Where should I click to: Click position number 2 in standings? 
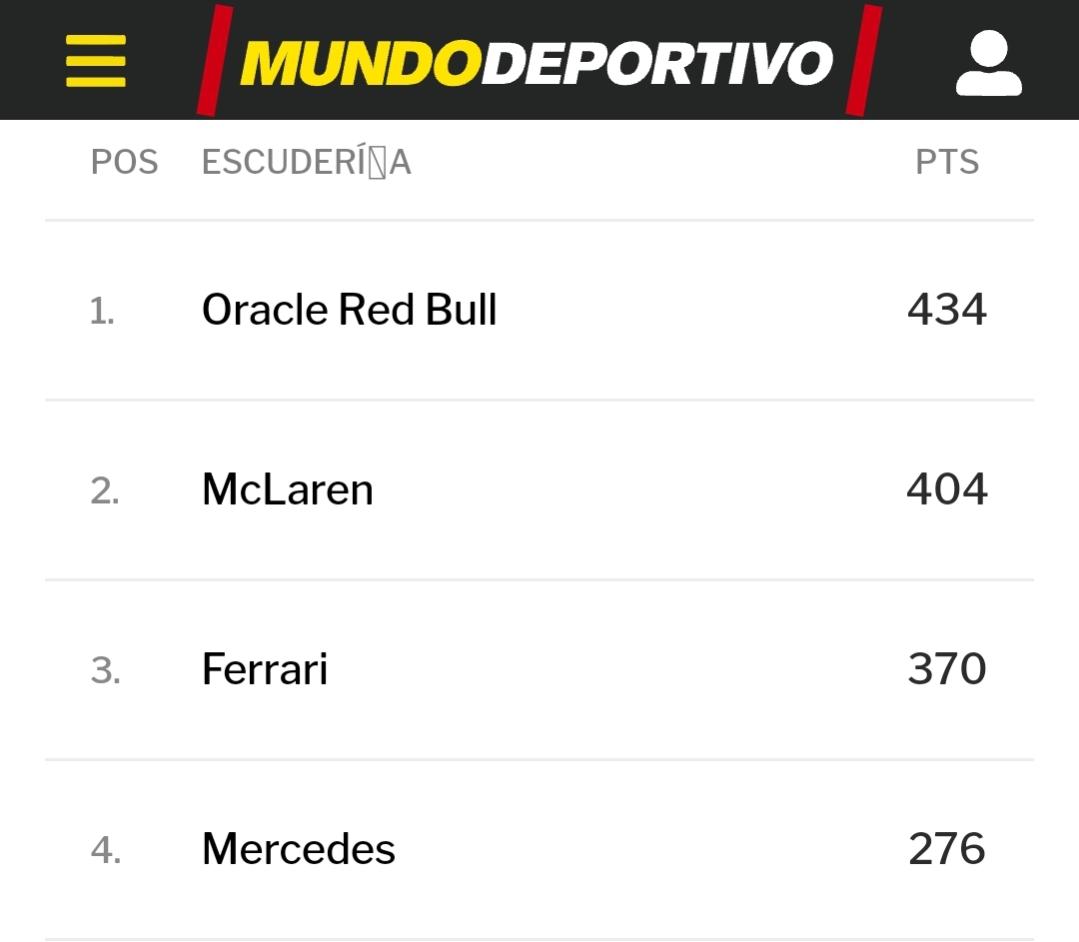104,492
